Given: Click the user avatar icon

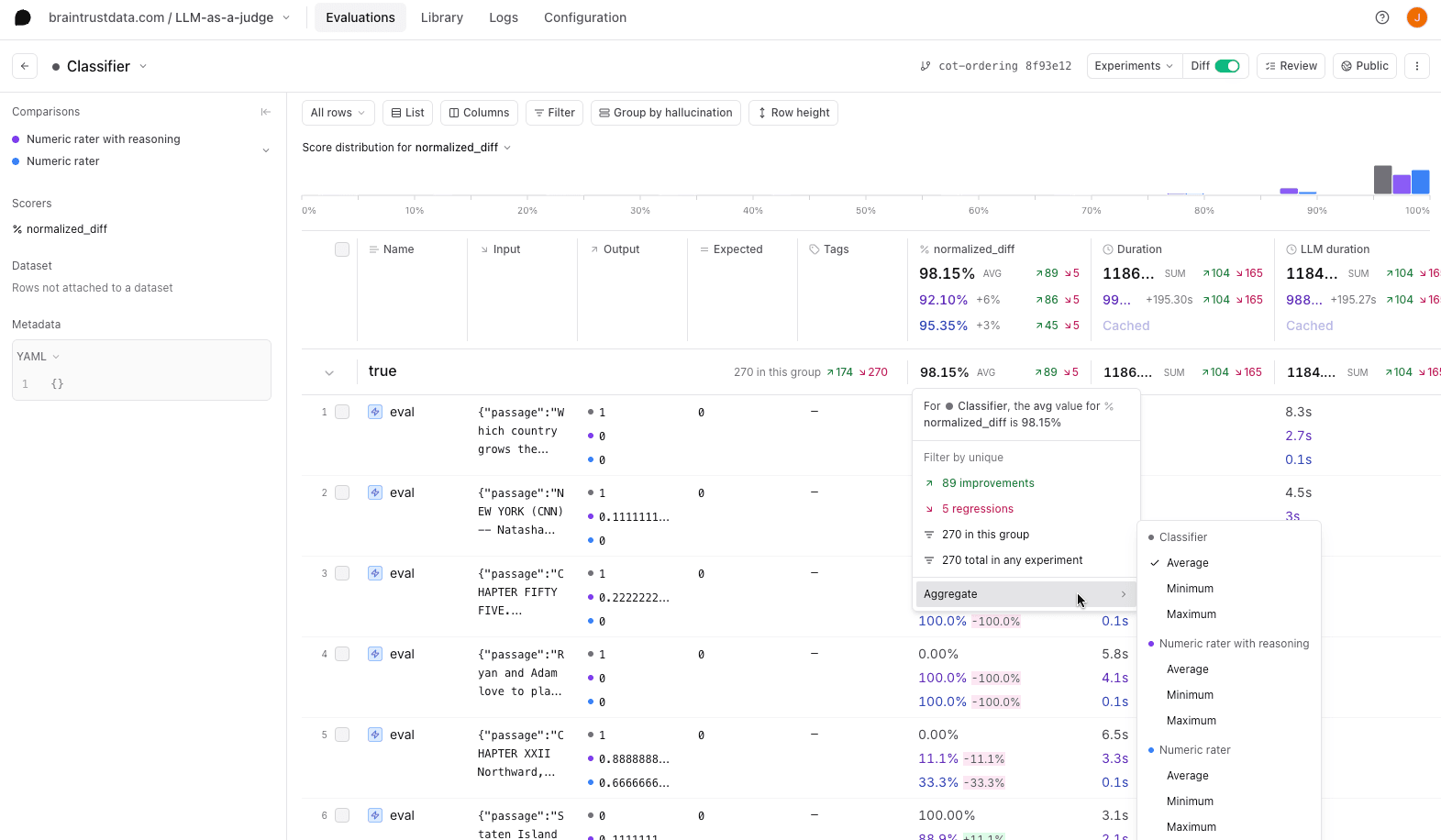Looking at the screenshot, I should pos(1417,17).
